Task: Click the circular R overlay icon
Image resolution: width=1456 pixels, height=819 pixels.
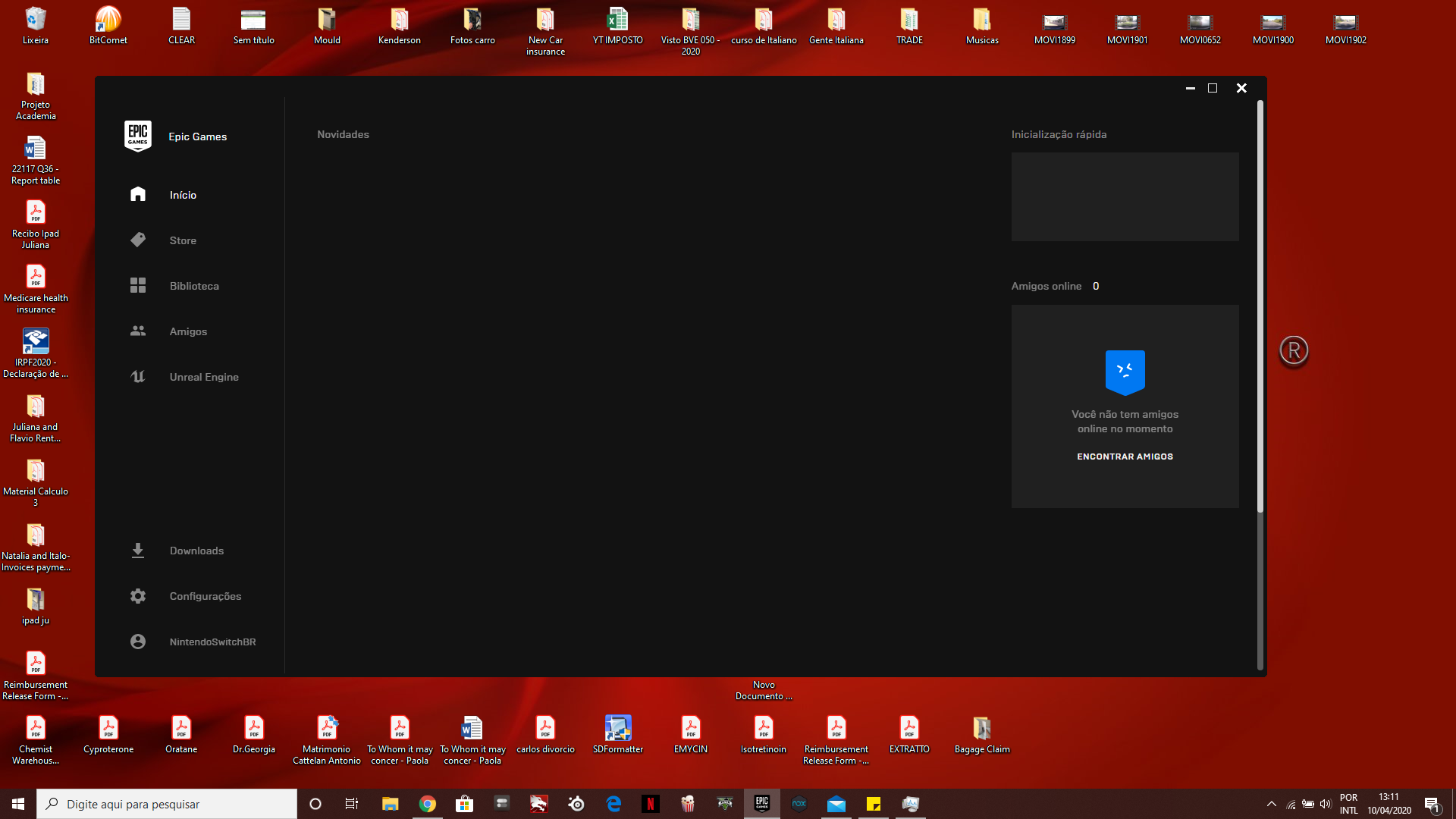Action: click(1294, 350)
